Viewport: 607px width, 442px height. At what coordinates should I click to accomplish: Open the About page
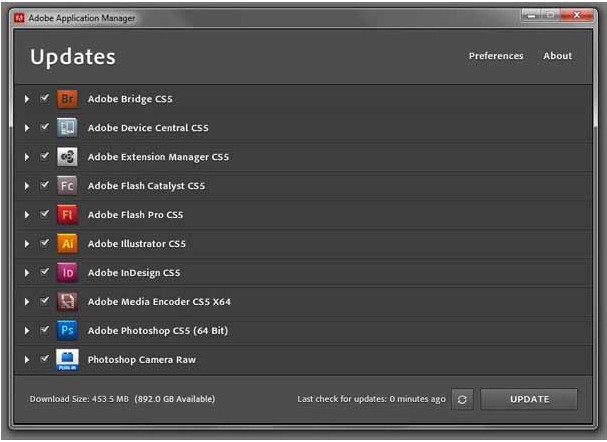click(x=557, y=56)
